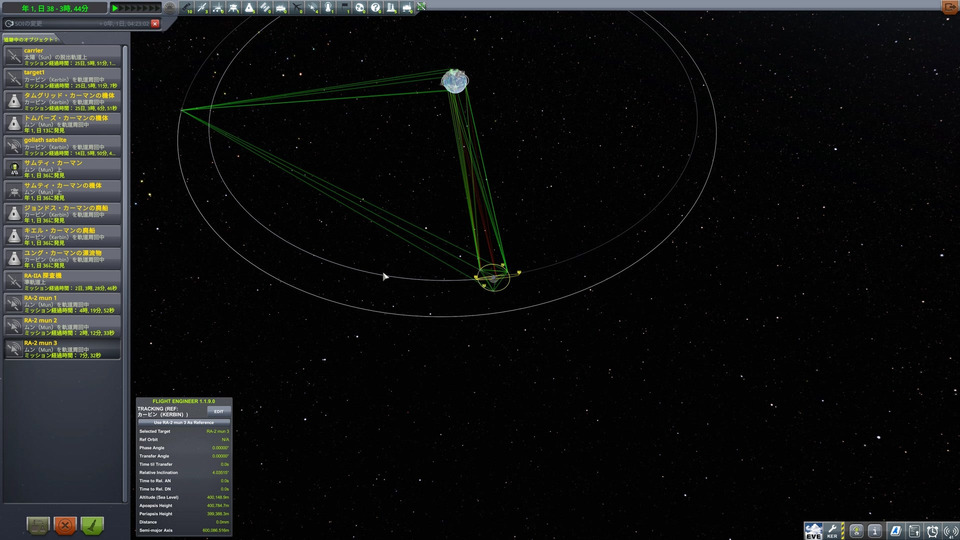The width and height of the screenshot is (960, 540).
Task: Click the green satellite network toggle icon
Action: tap(422, 7)
